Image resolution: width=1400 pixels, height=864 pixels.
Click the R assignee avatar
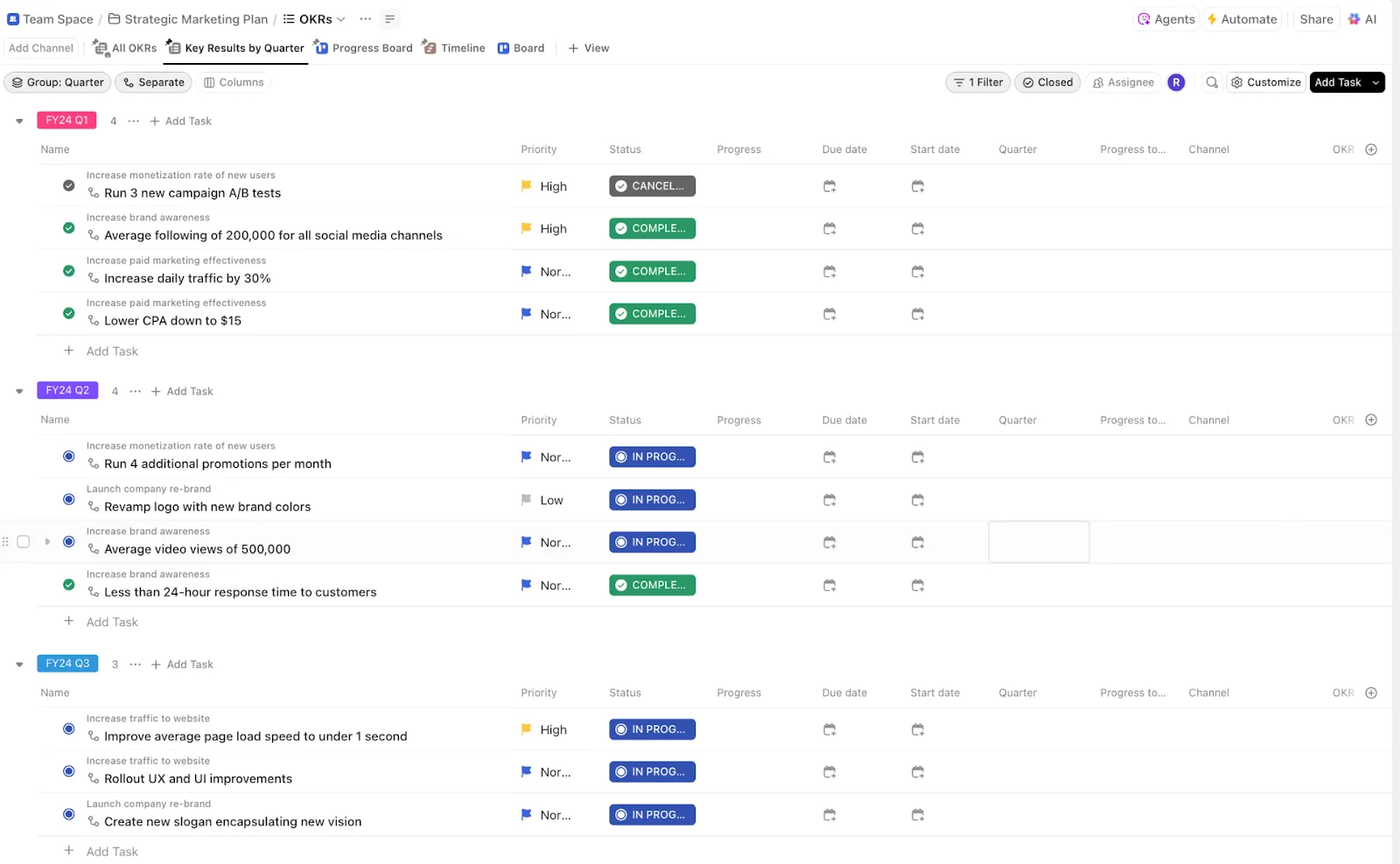click(x=1176, y=82)
